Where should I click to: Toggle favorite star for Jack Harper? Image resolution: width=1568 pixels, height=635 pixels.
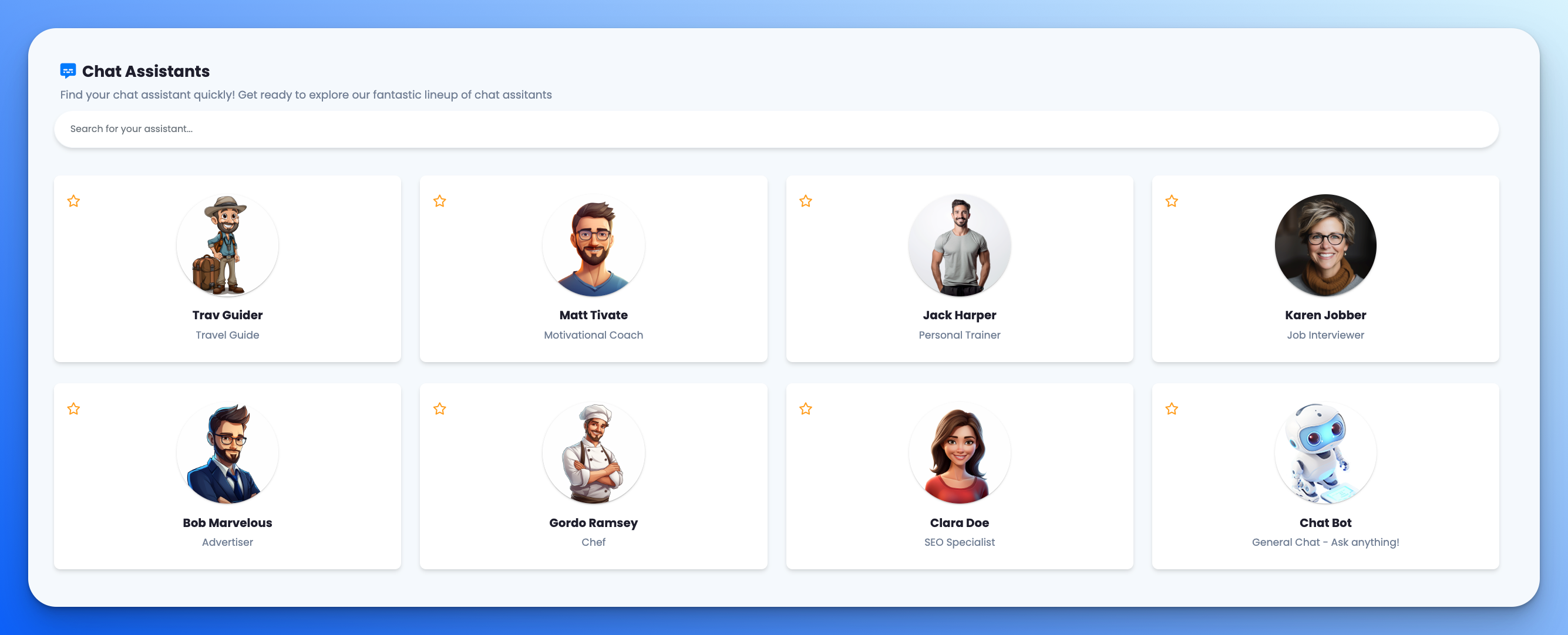point(806,201)
